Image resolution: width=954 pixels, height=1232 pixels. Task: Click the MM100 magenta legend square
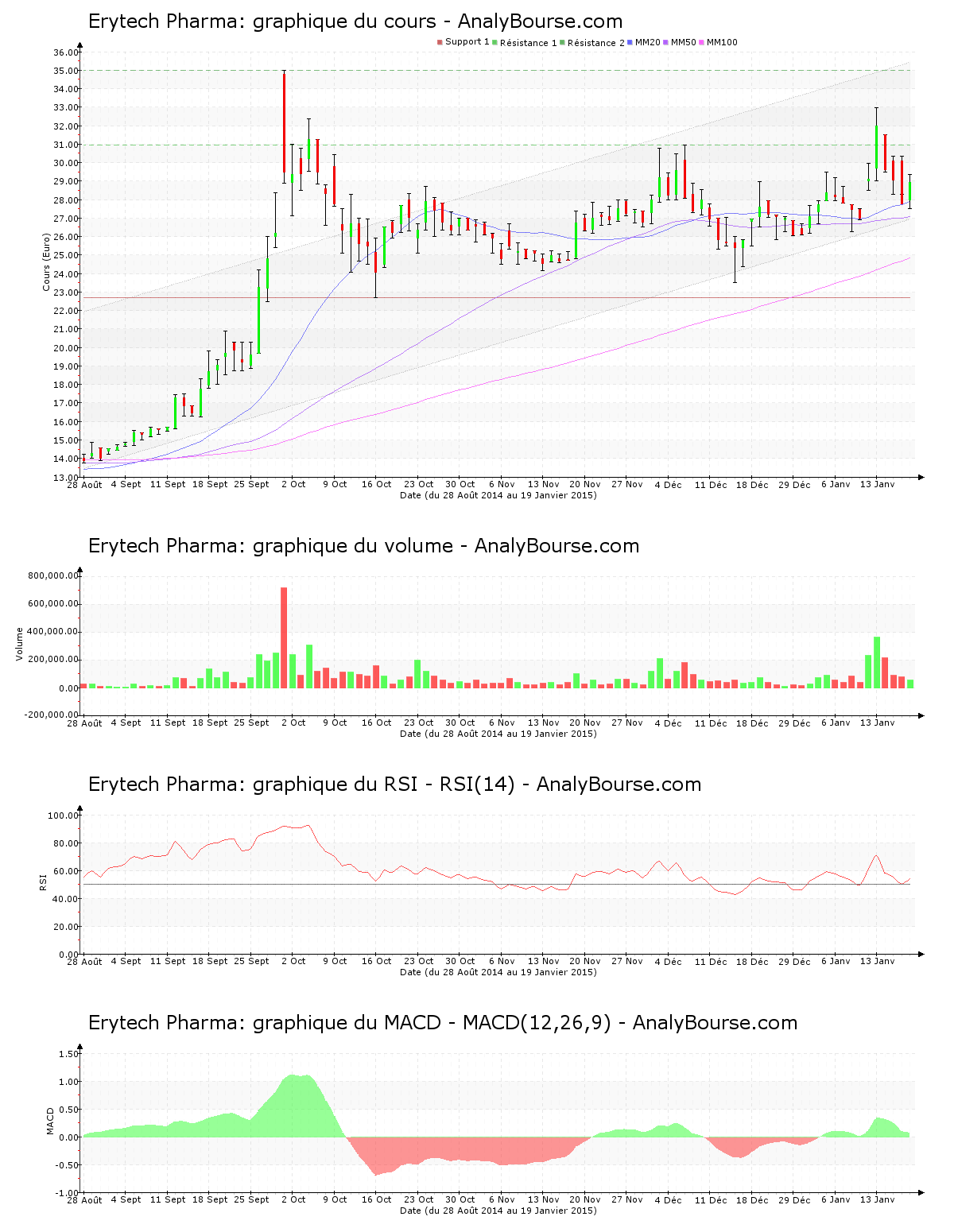tap(702, 42)
